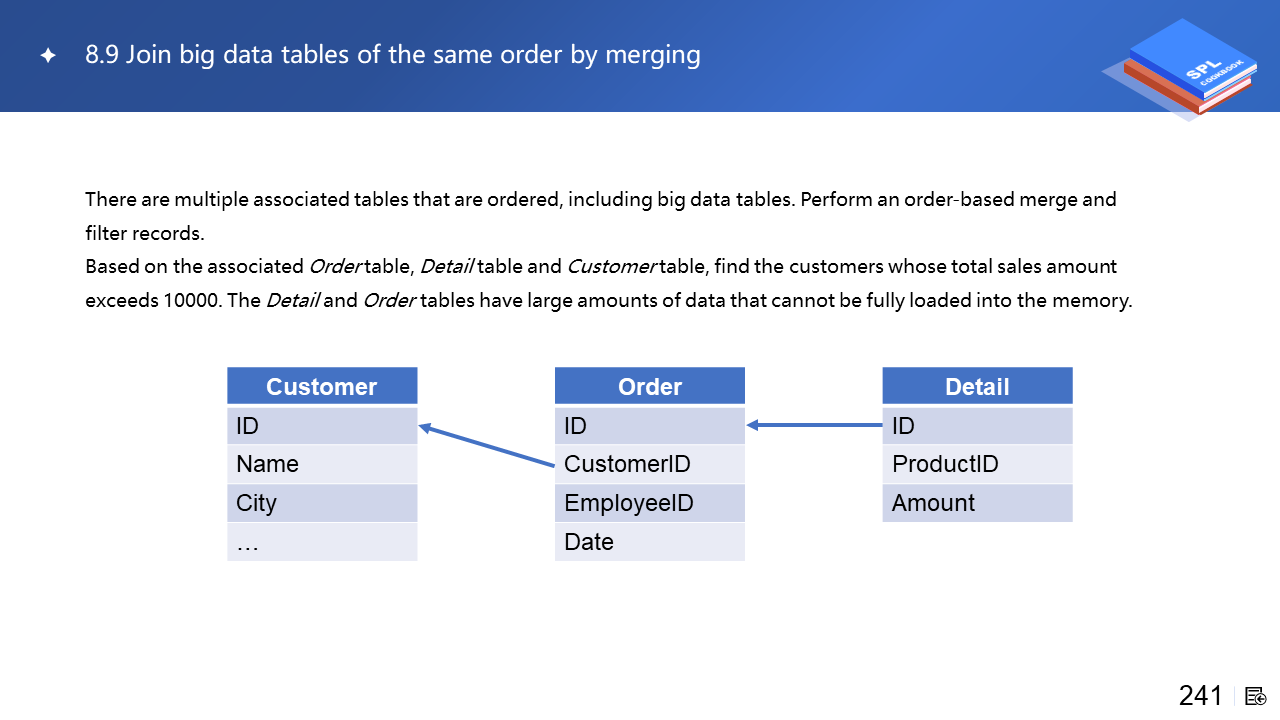Click the return-to-contents icon beside page number
1280x720 pixels.
[x=1255, y=696]
